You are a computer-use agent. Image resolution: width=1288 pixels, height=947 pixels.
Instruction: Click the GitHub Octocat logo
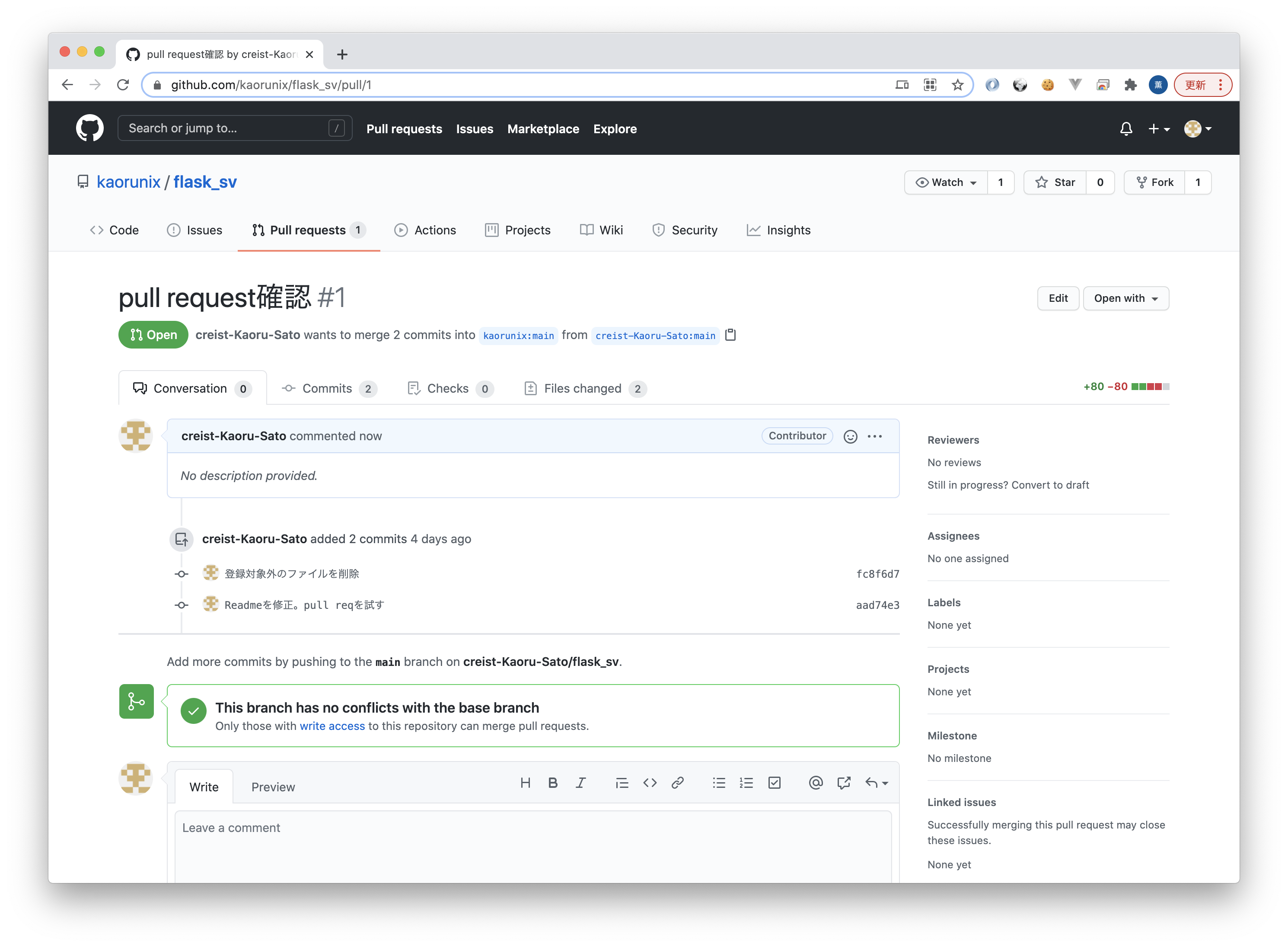pyautogui.click(x=89, y=128)
